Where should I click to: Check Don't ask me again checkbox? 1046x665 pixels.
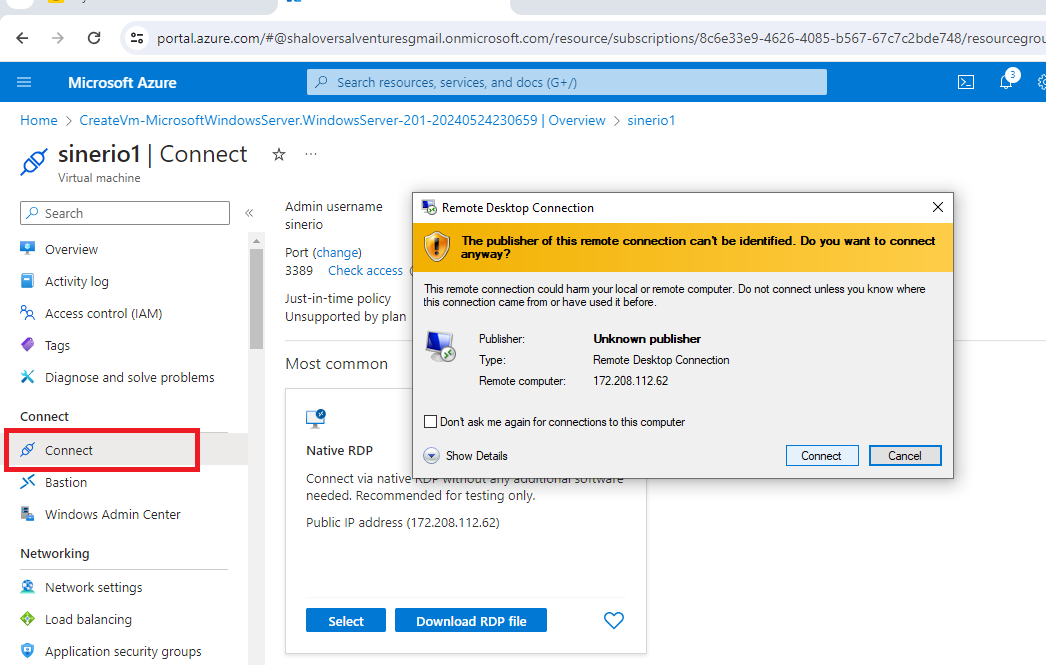(430, 422)
